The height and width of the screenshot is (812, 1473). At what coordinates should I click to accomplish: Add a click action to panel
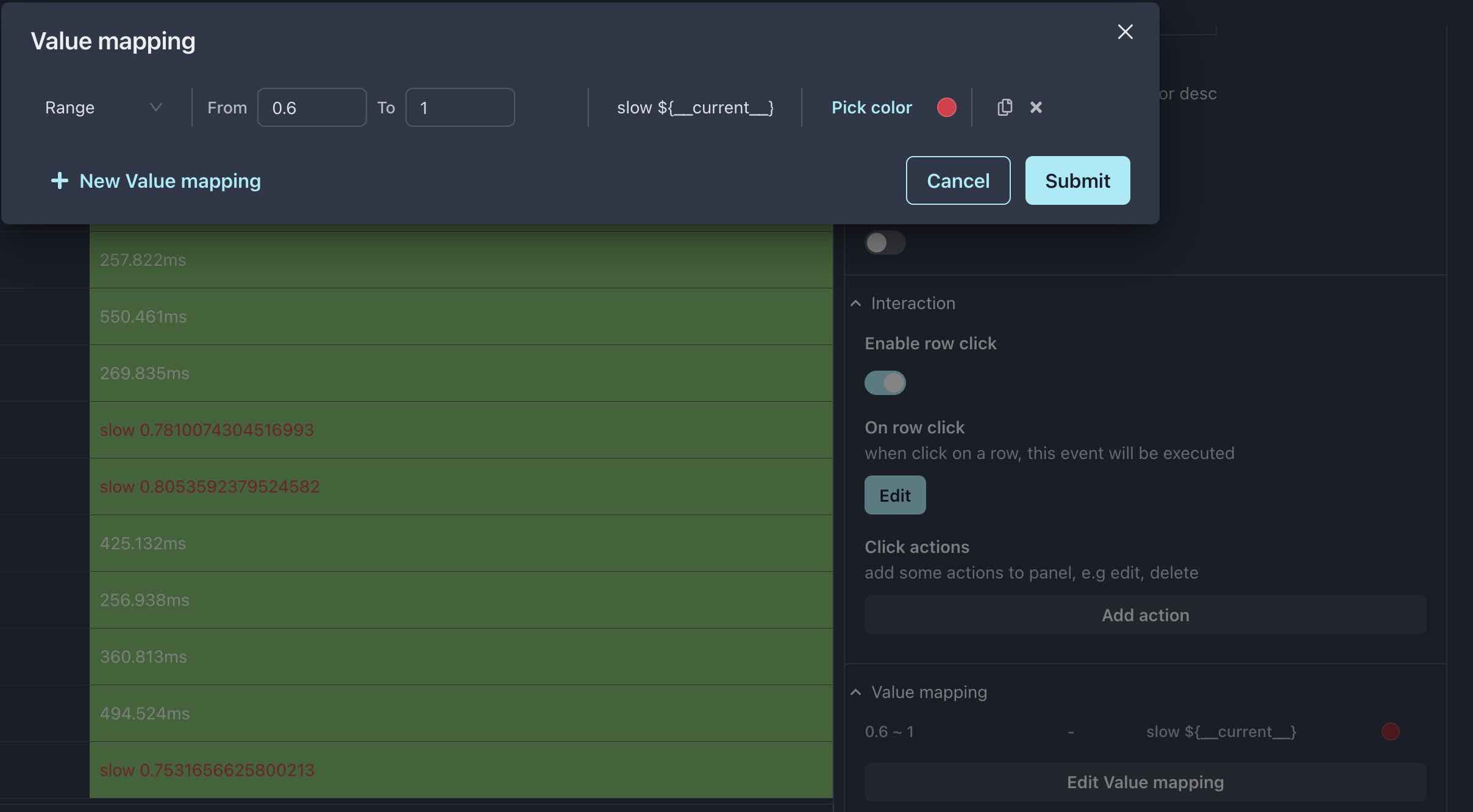[x=1145, y=614]
